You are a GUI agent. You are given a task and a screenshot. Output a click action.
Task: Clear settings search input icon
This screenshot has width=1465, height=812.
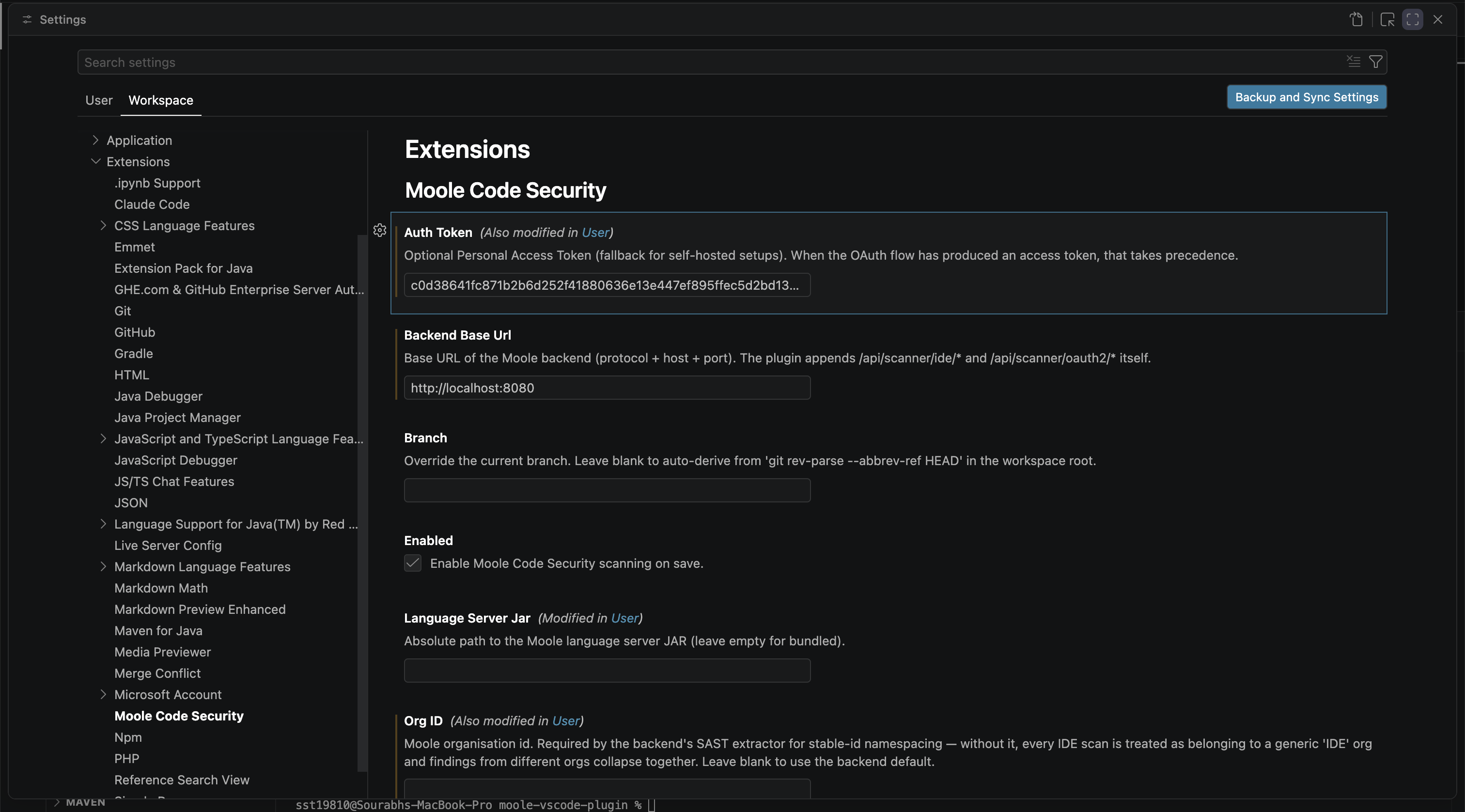(x=1354, y=62)
